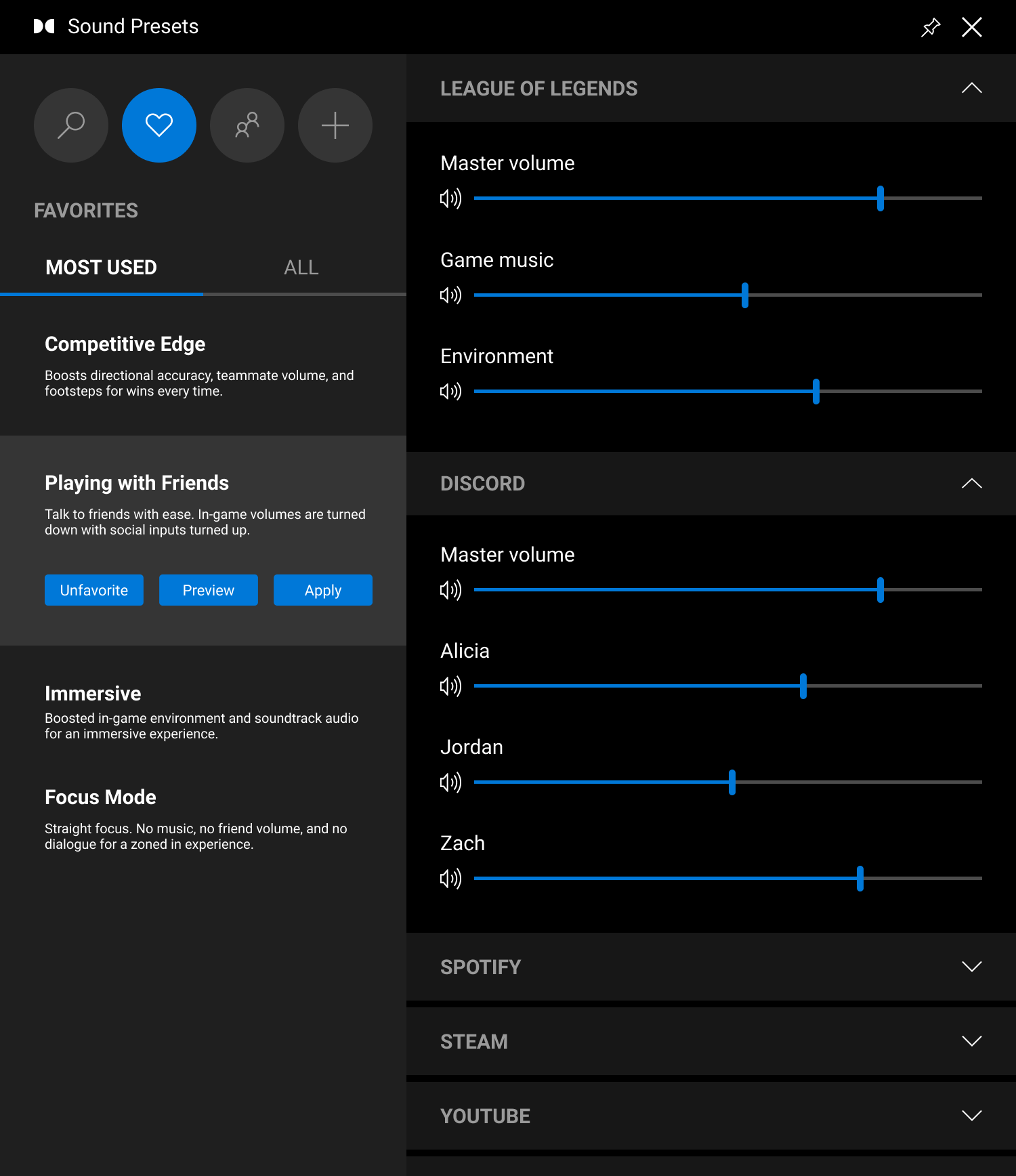
Task: Adjust Alicia's volume slider handle
Action: pyautogui.click(x=803, y=686)
